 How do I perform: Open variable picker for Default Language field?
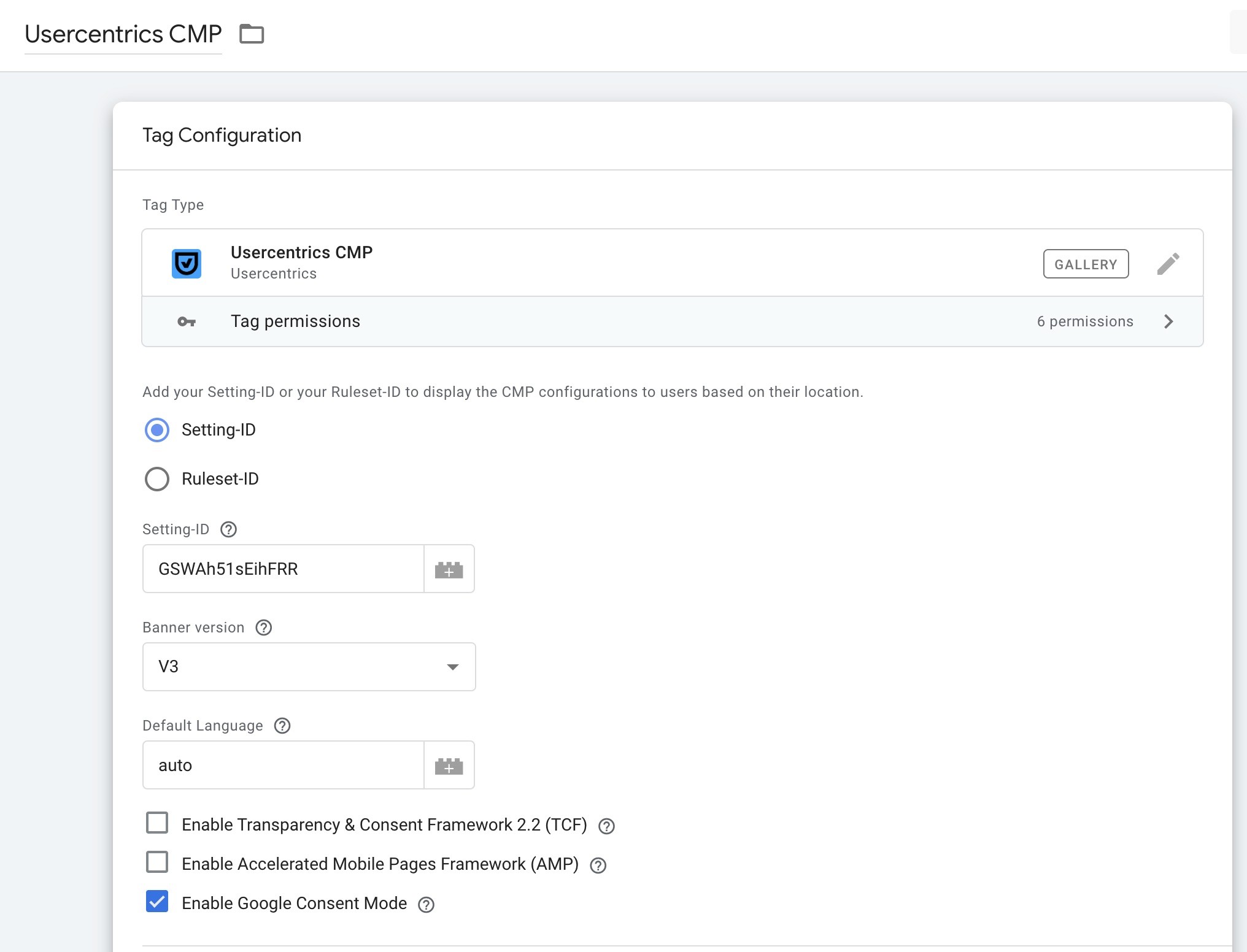pos(449,765)
